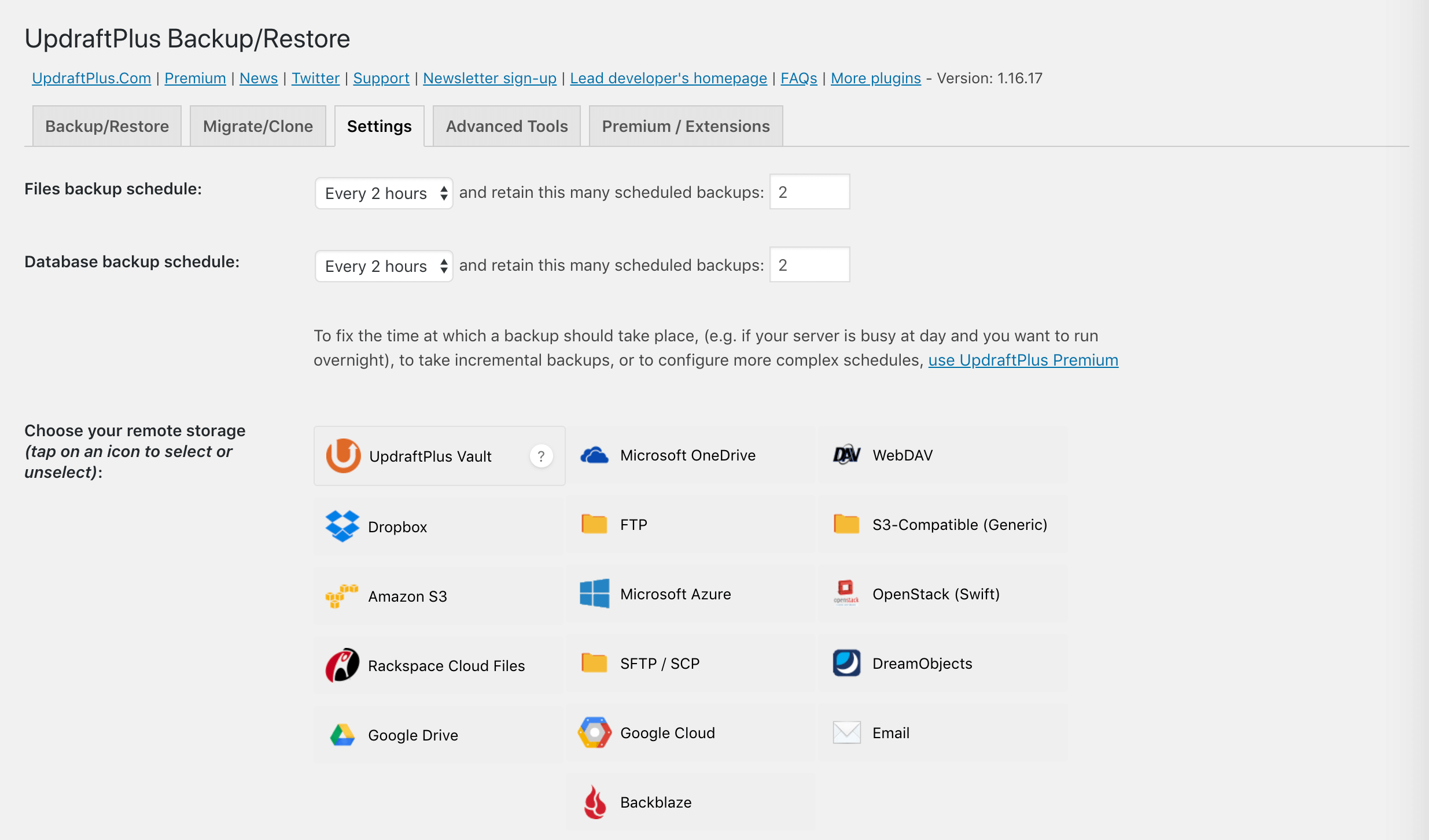The height and width of the screenshot is (840, 1429).
Task: Open the UpdraftPlus Vault help question mark
Action: click(541, 456)
